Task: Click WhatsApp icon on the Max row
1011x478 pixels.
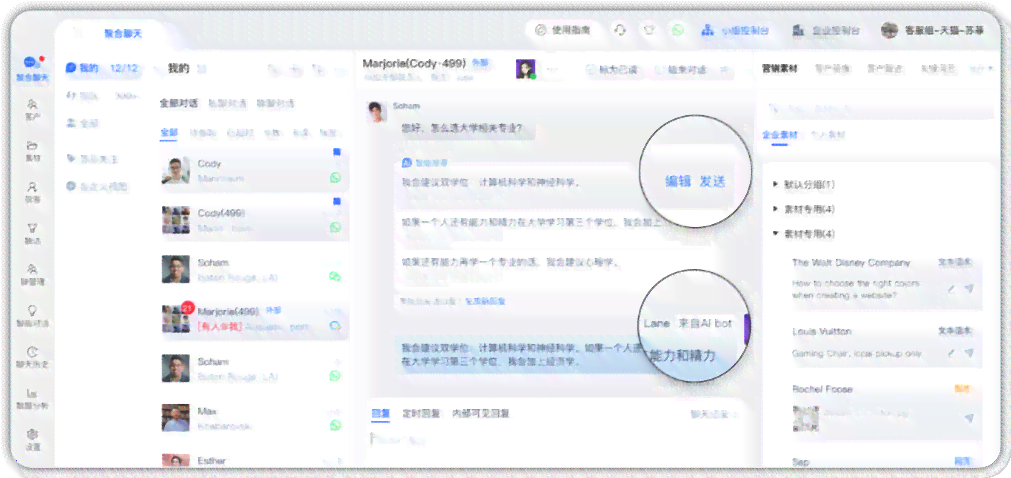Action: (335, 425)
